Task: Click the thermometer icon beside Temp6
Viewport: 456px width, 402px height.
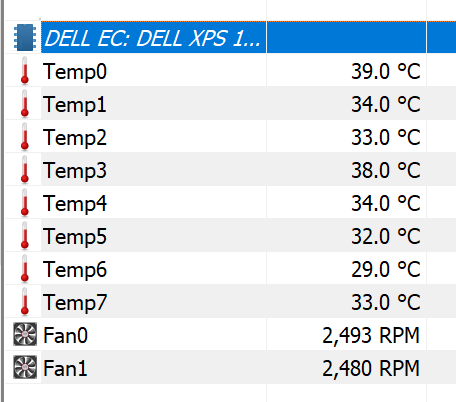Action: (x=24, y=268)
